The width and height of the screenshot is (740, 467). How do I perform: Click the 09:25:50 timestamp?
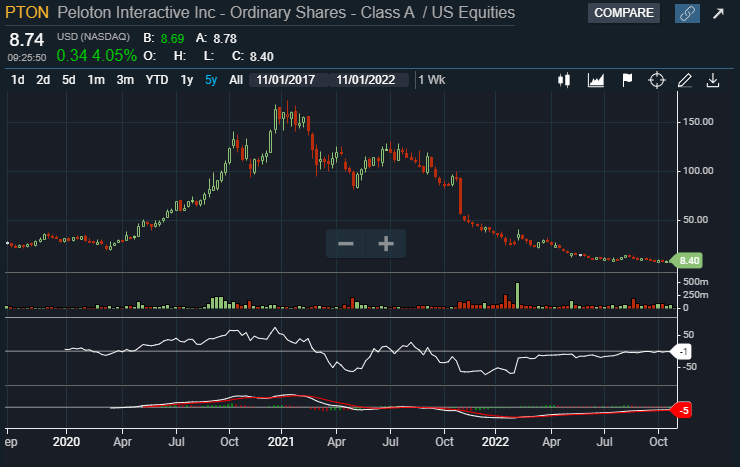(27, 58)
